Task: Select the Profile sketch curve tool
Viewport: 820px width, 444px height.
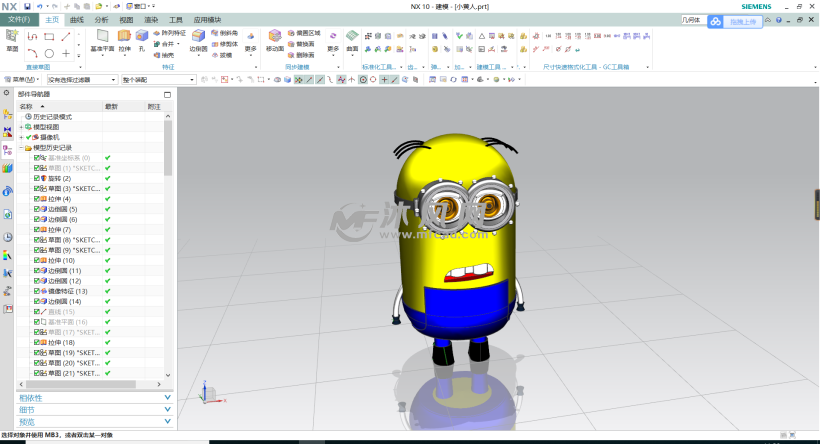Action: 32,37
